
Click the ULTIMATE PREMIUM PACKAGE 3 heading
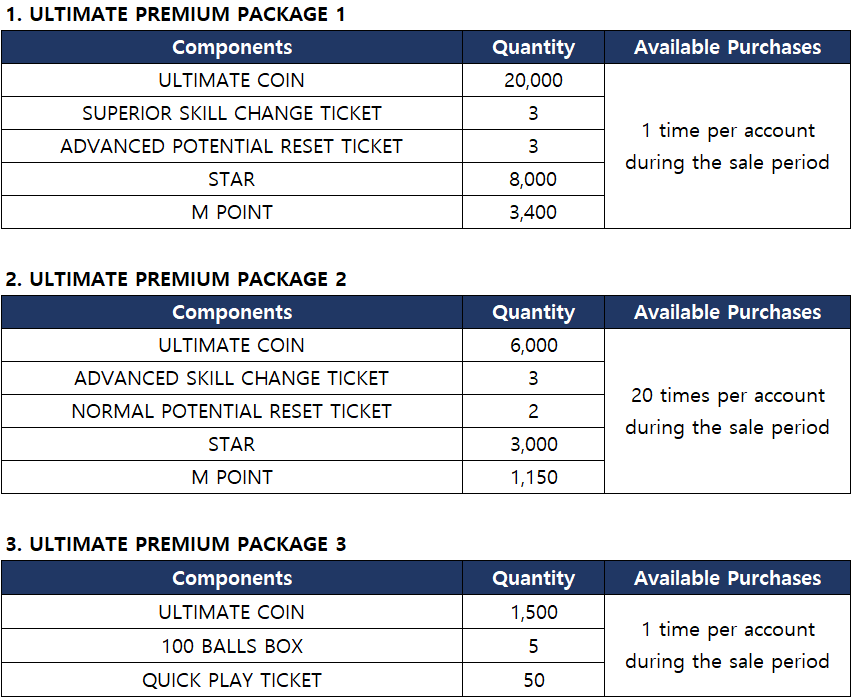tap(175, 544)
